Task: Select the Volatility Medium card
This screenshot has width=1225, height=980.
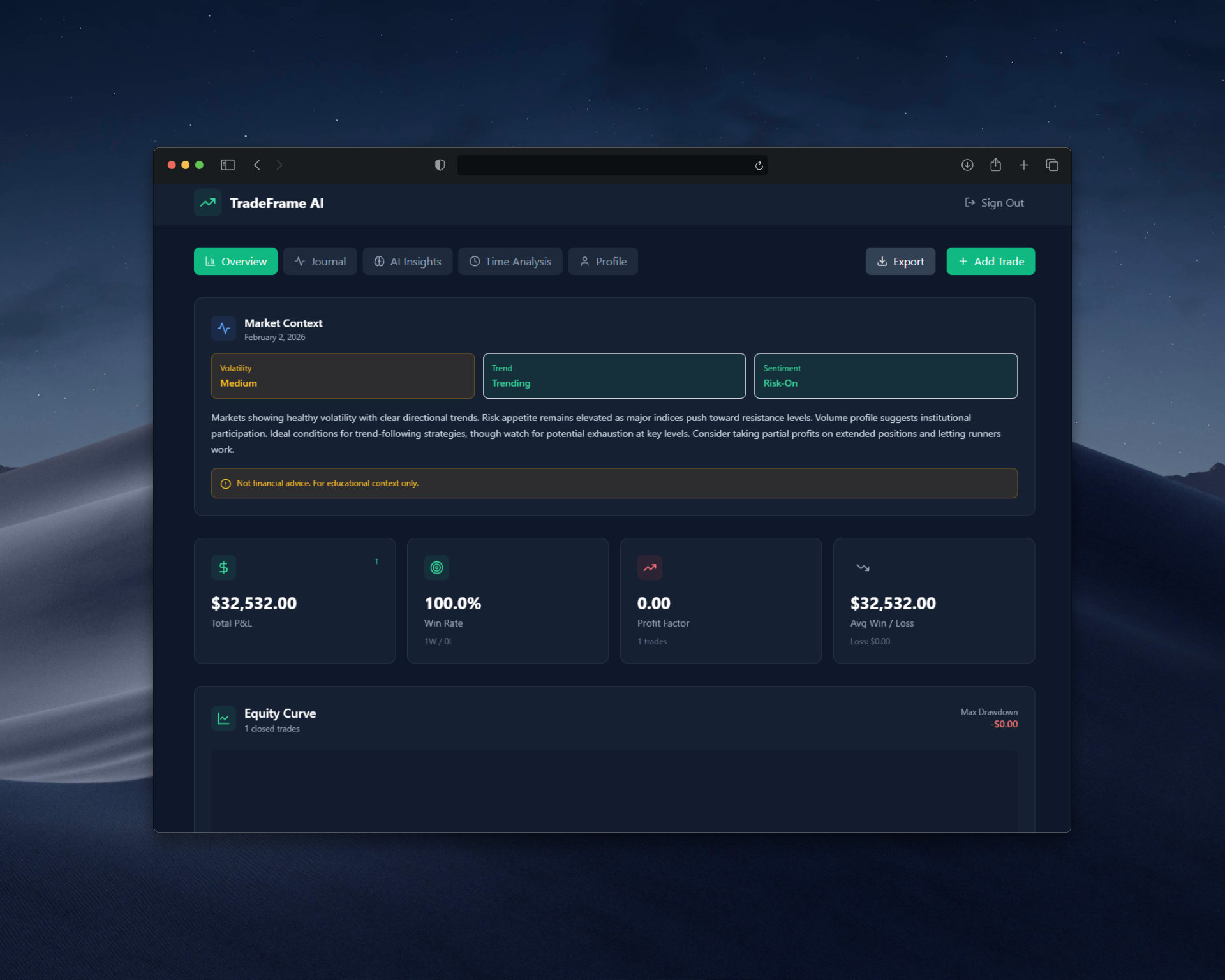Action: pos(342,376)
